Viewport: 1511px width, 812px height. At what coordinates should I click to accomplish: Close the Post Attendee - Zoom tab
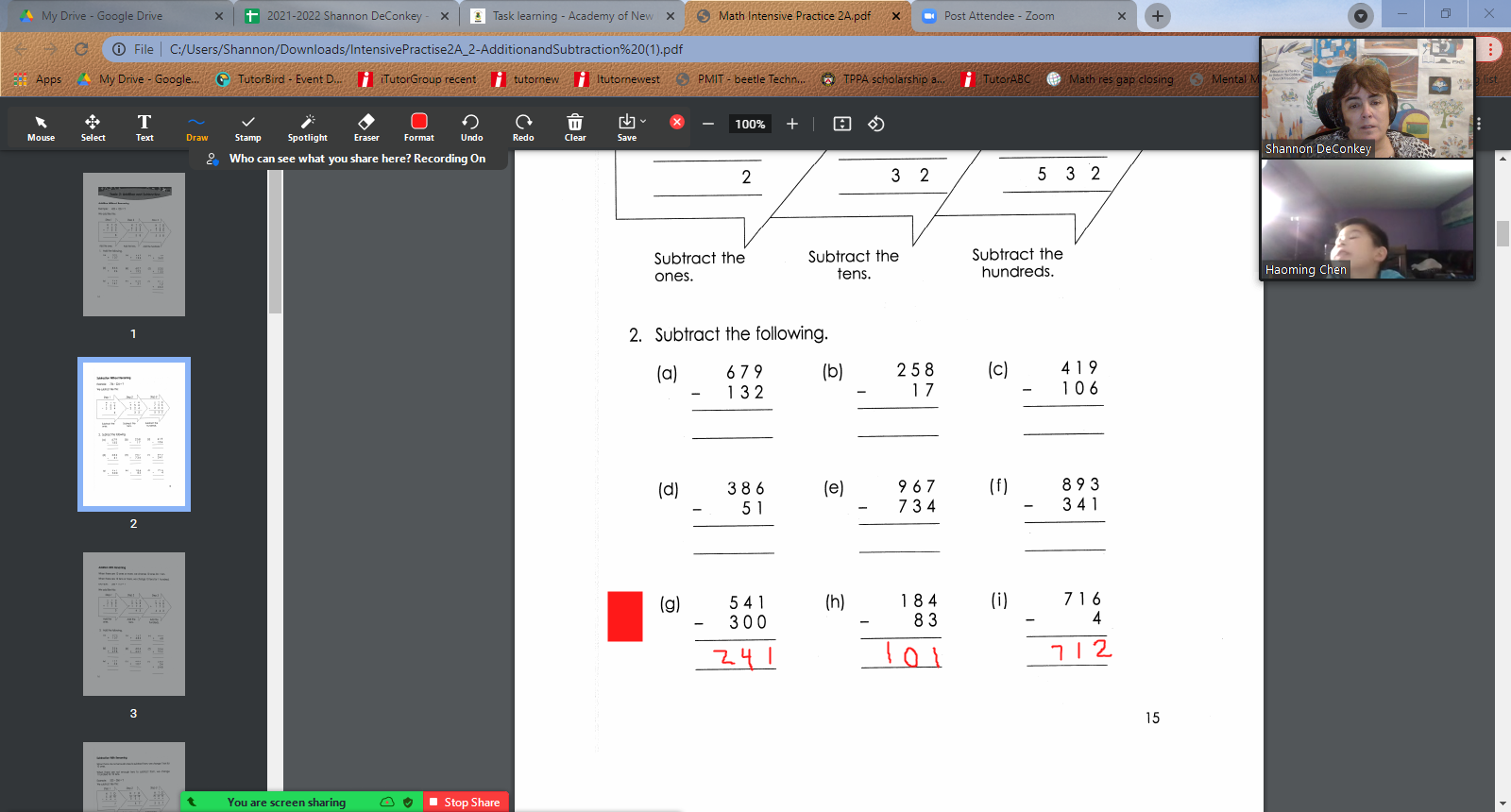1121,16
